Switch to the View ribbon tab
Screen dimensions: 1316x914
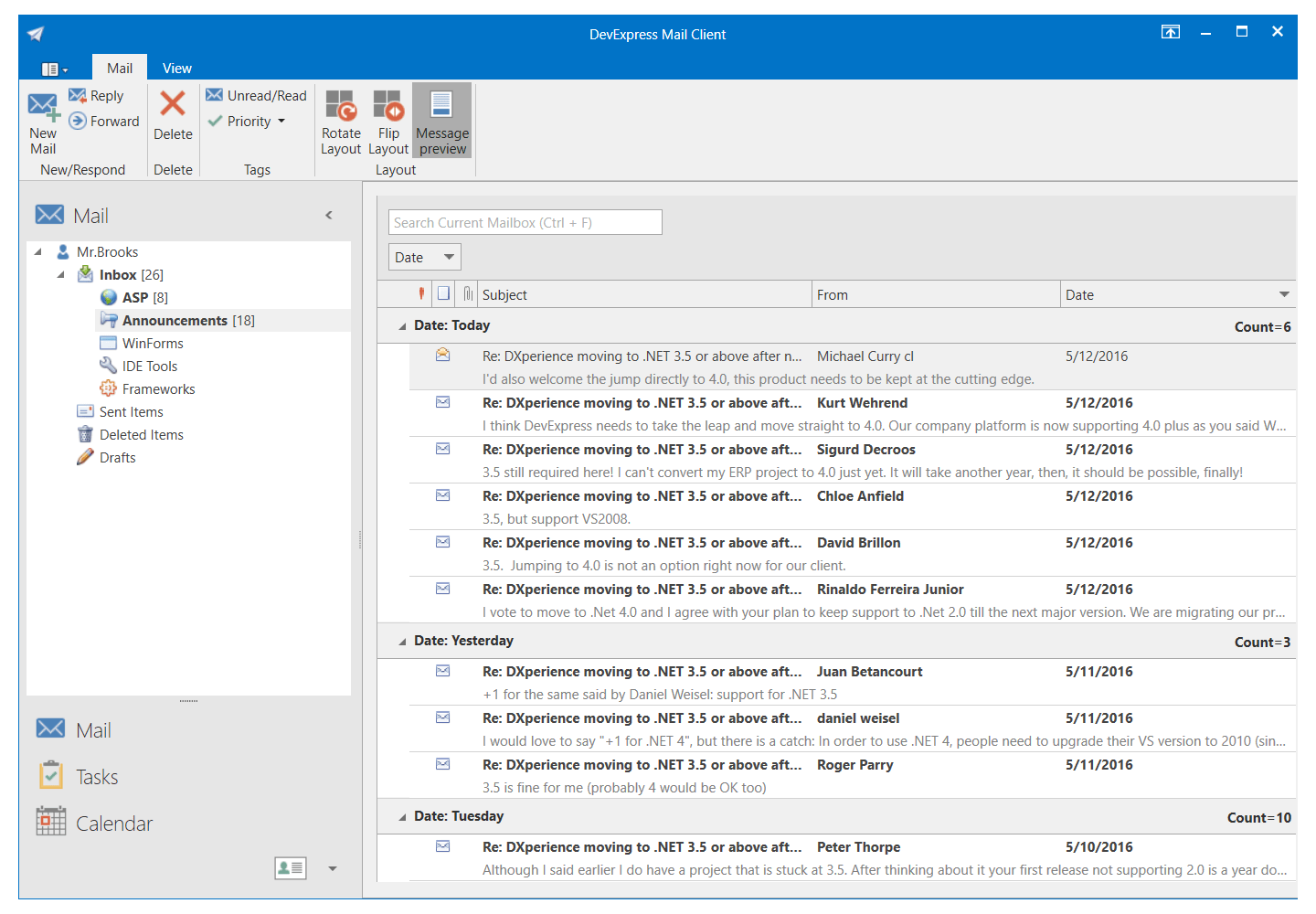(x=176, y=67)
